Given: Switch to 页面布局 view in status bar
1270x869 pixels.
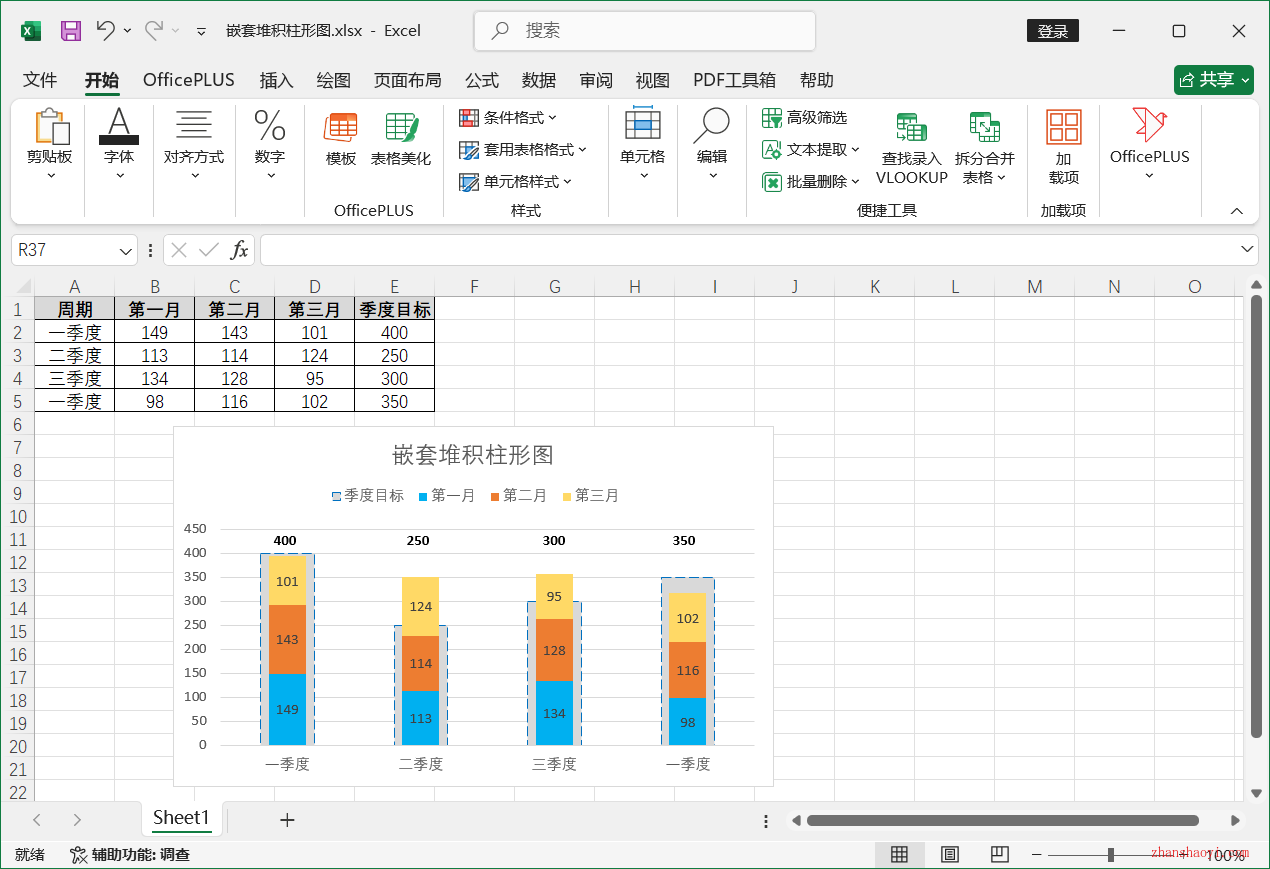Looking at the screenshot, I should [x=949, y=854].
